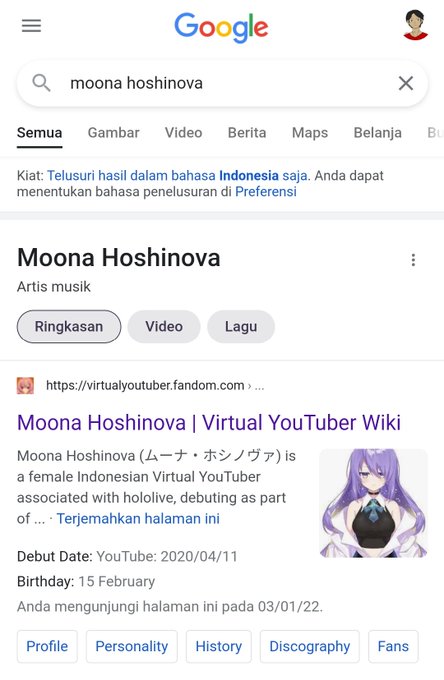Select the Video chip under Artis musik
Viewport: 444px width, 680px height.
pyautogui.click(x=164, y=327)
